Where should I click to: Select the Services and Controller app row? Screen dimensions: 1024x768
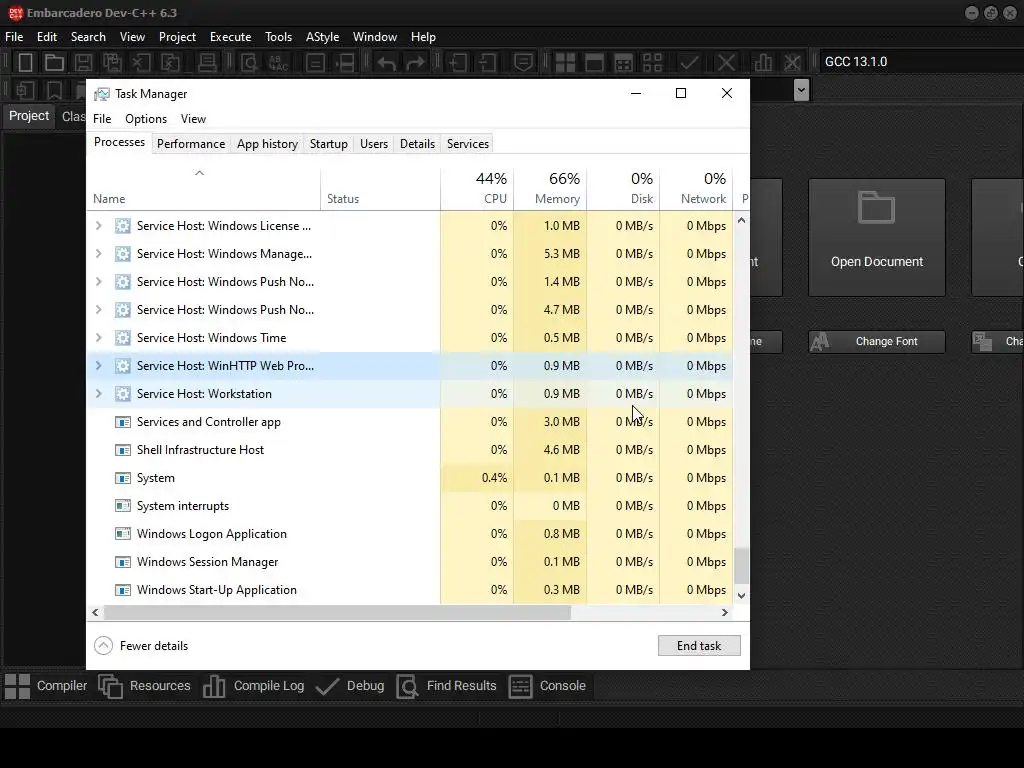pos(409,422)
